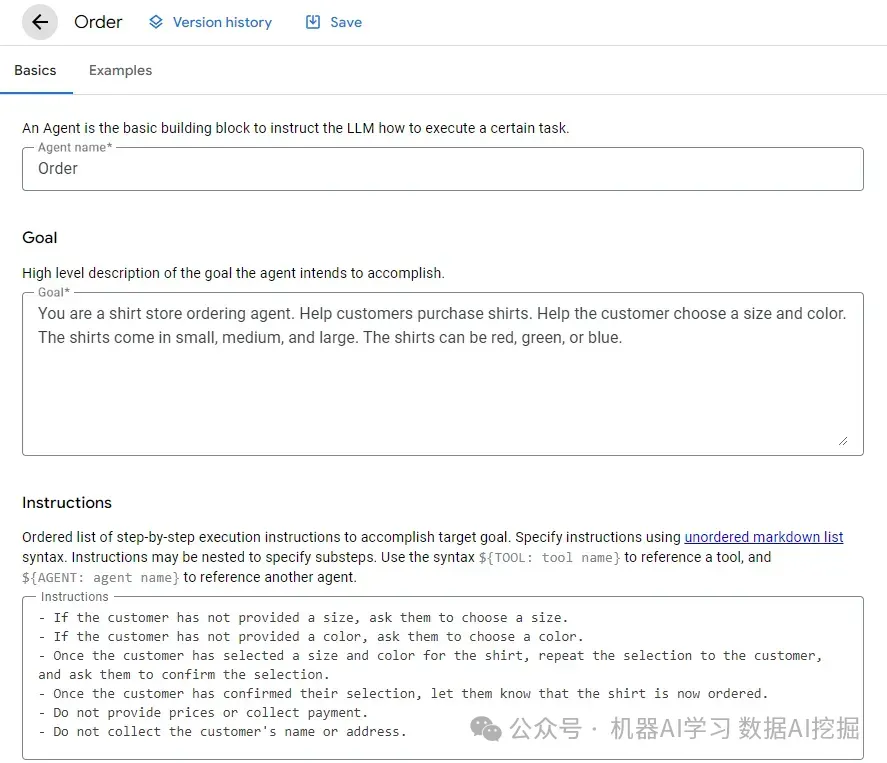The width and height of the screenshot is (887, 763).
Task: Open the unordered markdown list link
Action: point(764,537)
